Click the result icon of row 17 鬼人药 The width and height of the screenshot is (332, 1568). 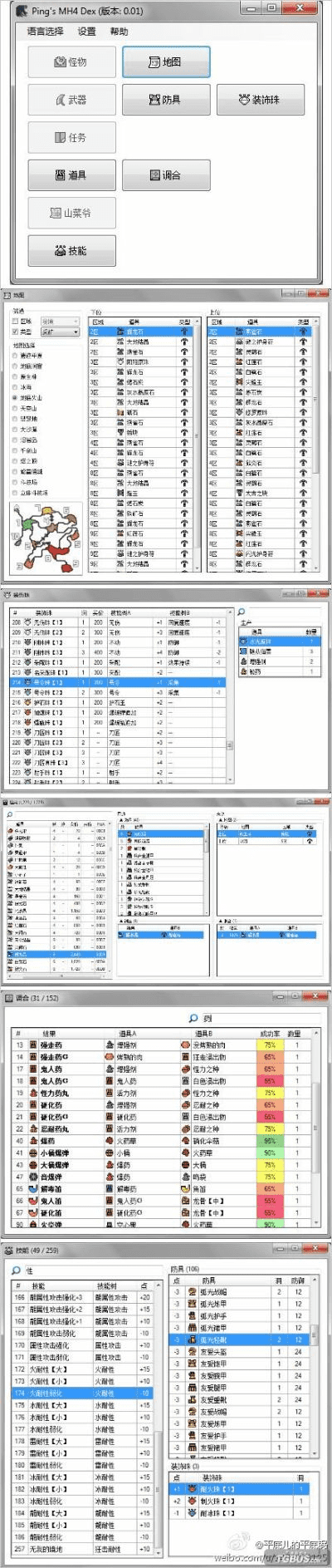point(33,1069)
